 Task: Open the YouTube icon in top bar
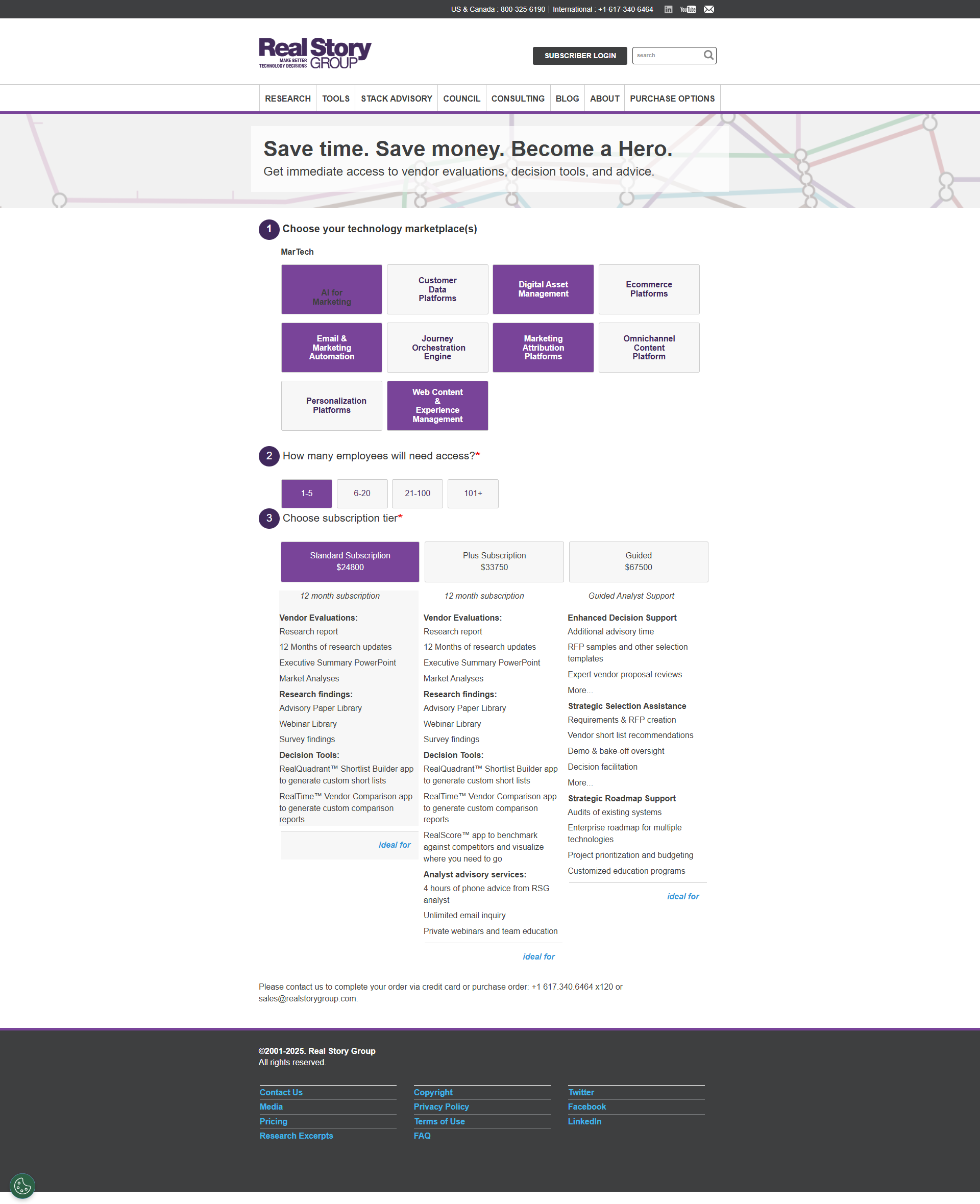688,9
